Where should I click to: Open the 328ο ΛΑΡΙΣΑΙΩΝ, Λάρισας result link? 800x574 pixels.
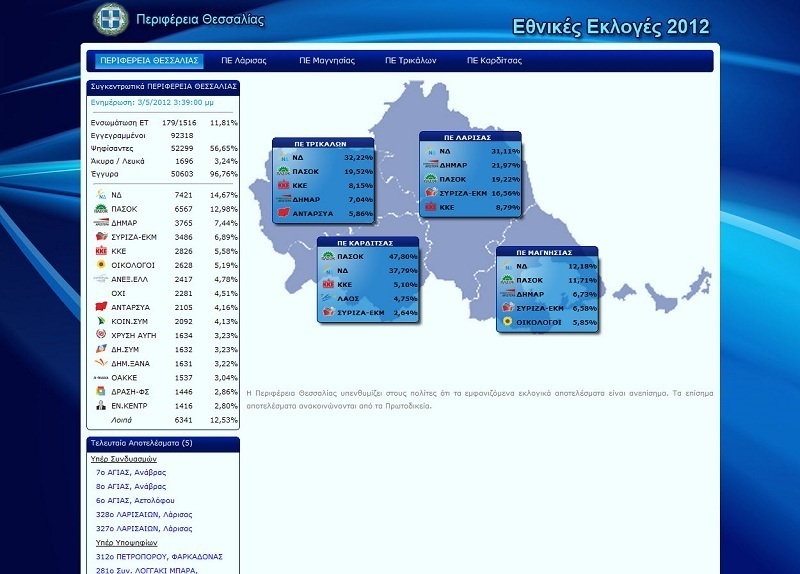(144, 514)
